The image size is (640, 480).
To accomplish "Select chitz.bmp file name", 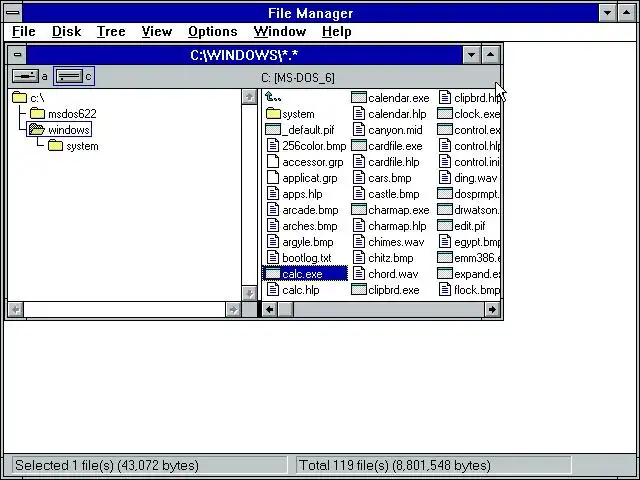I will coord(391,258).
